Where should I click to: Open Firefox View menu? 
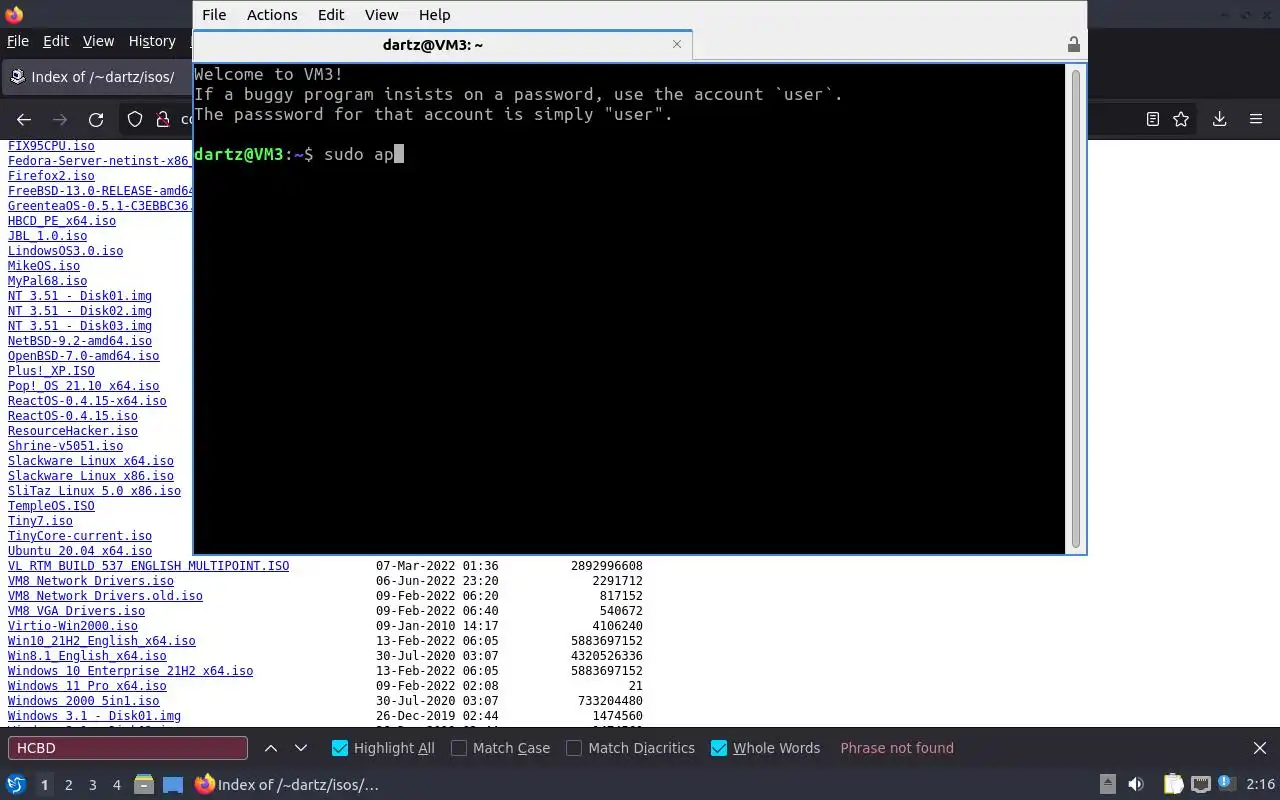click(x=98, y=41)
